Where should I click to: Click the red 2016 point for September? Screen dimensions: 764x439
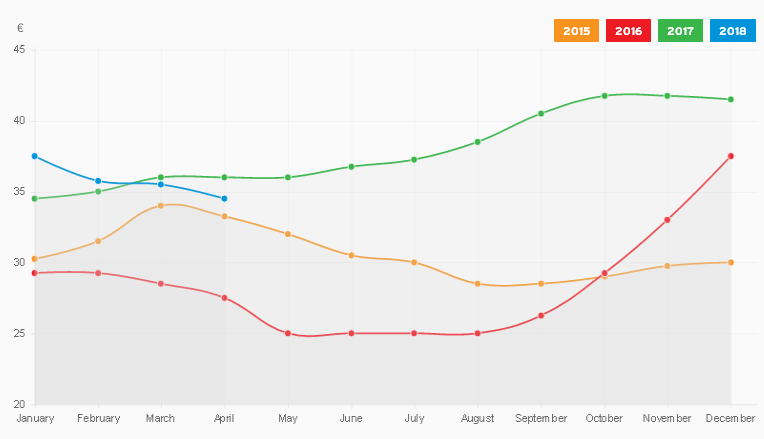click(541, 316)
